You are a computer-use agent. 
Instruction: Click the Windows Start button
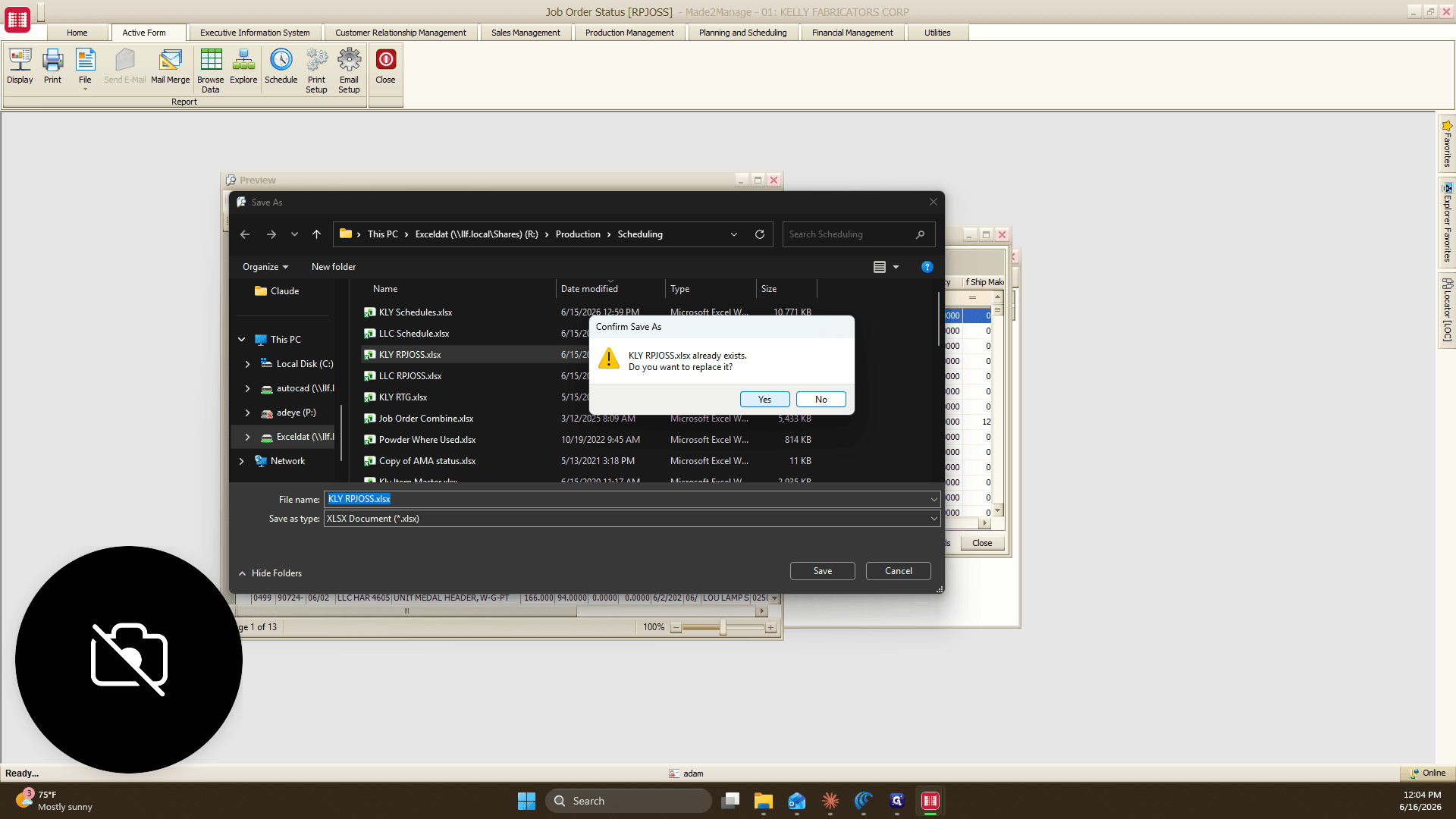pyautogui.click(x=526, y=801)
